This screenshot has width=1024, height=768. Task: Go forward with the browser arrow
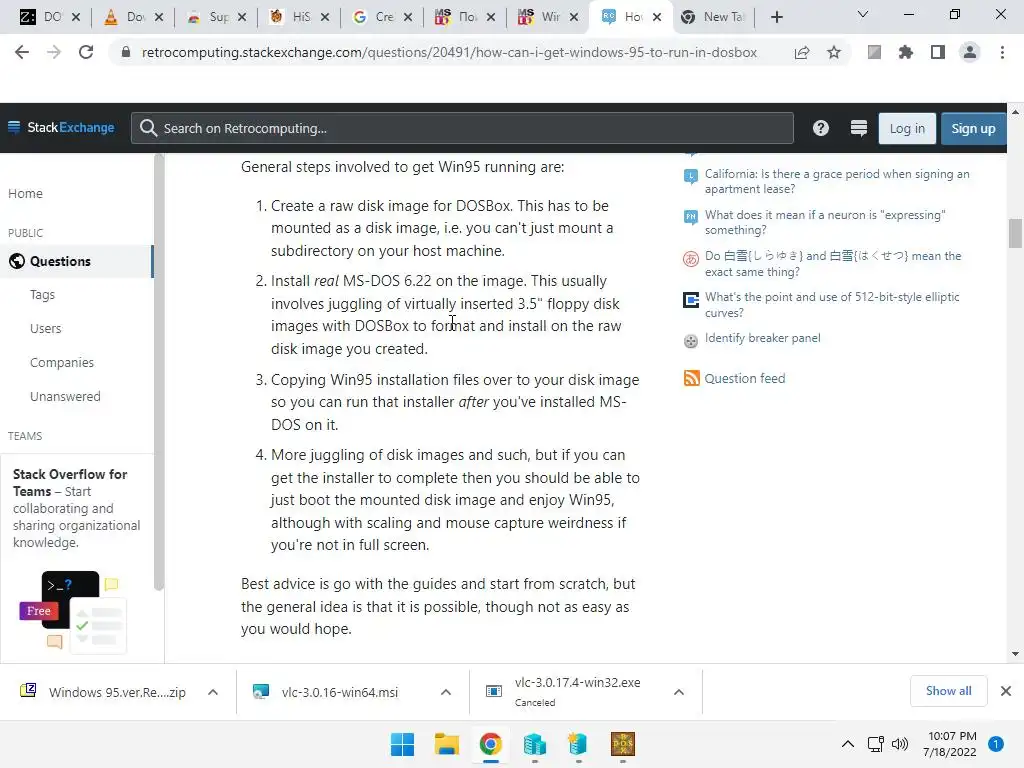tap(54, 52)
